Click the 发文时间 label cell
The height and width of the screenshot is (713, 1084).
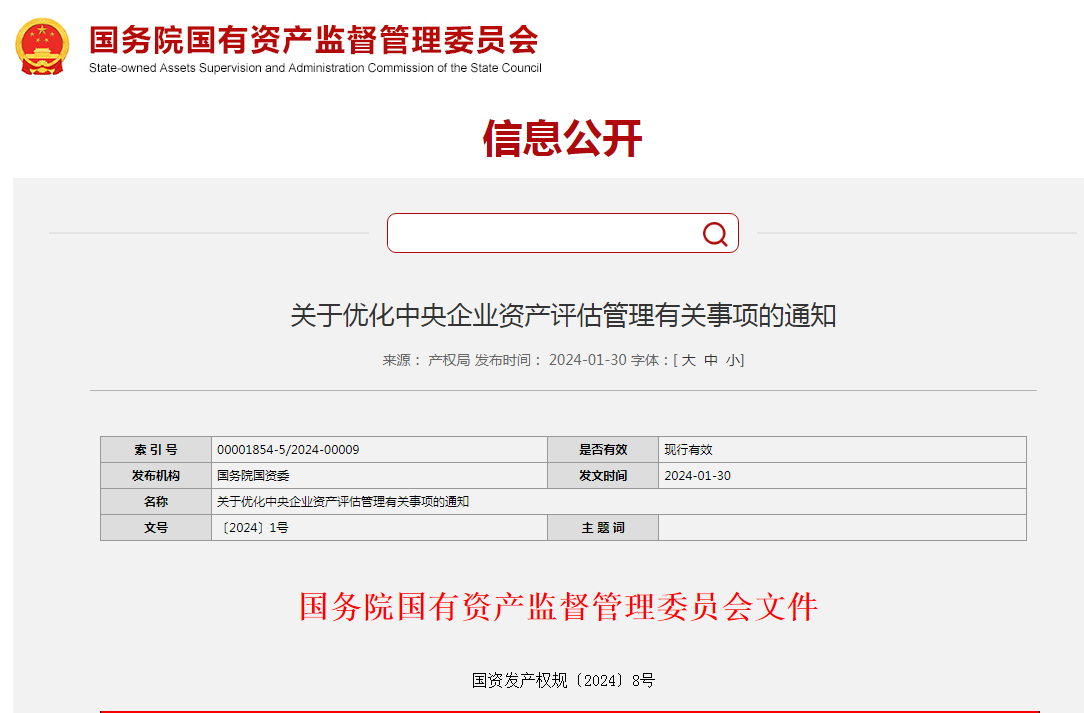click(603, 476)
